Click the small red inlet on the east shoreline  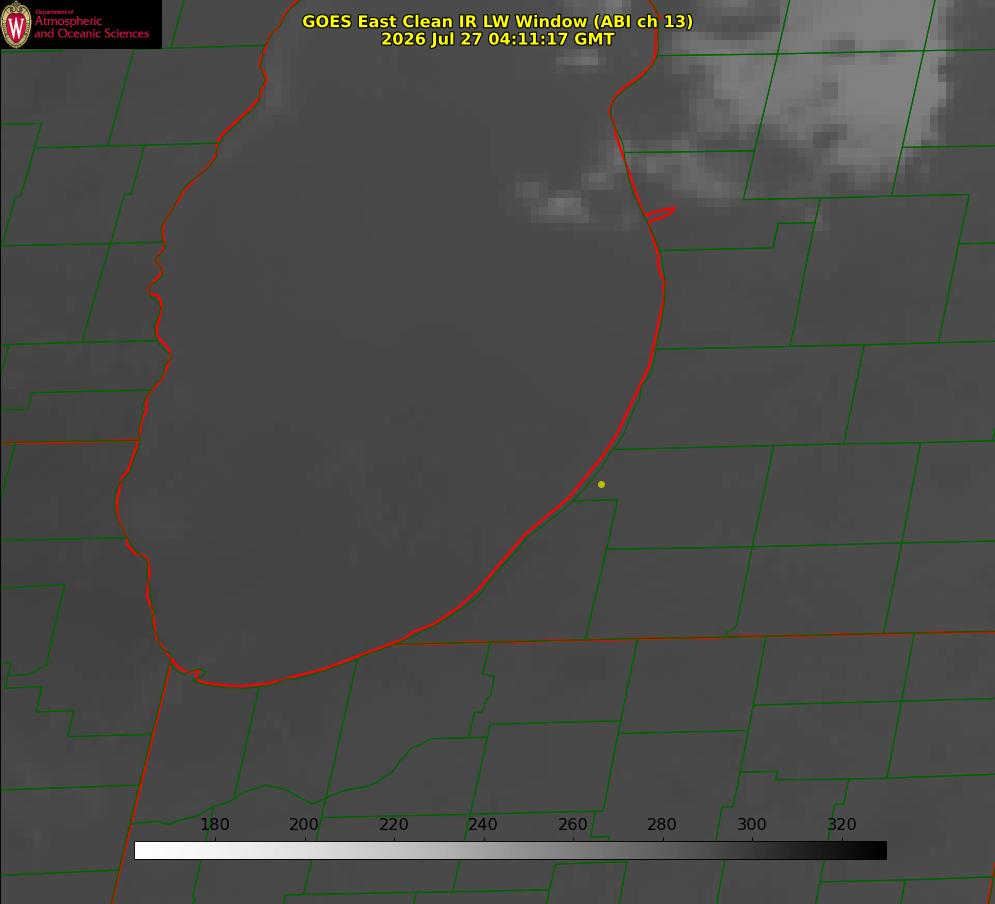(660, 214)
